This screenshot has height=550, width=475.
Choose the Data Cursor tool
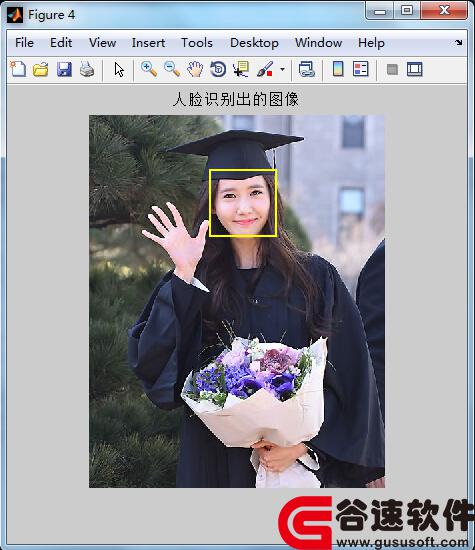pyautogui.click(x=241, y=69)
